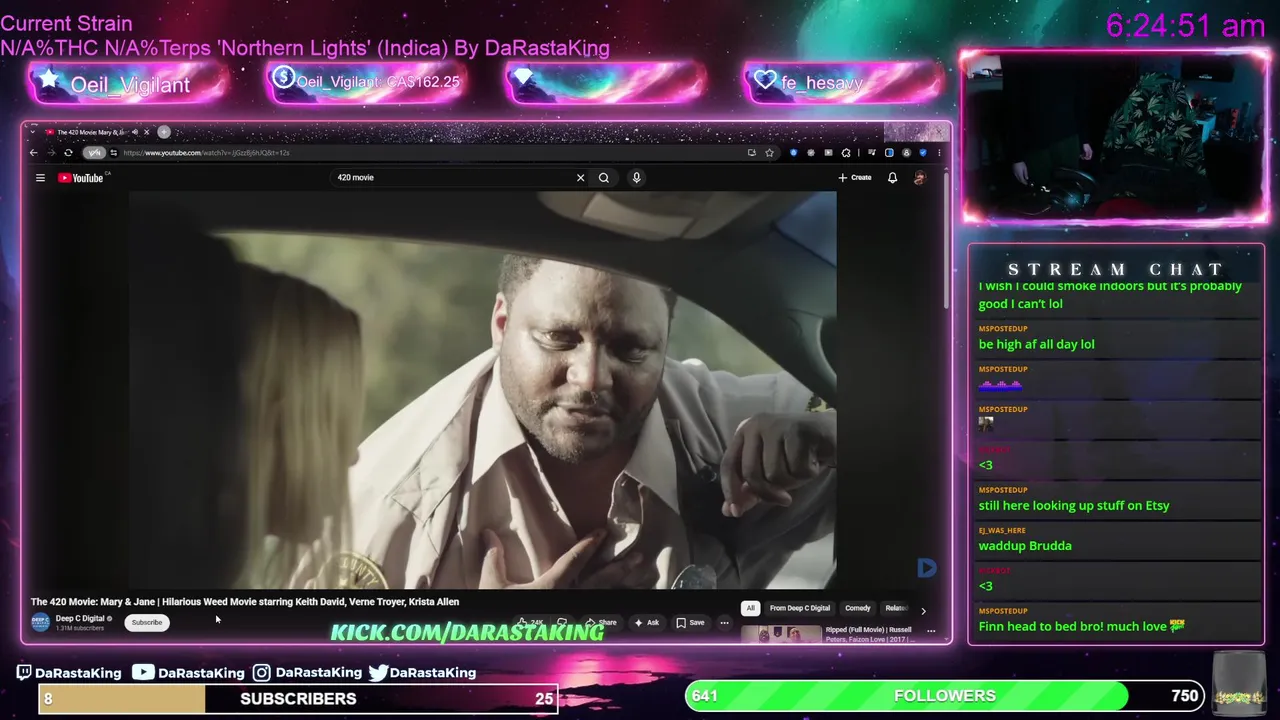The image size is (1280, 720).
Task: Click the VPN badge in address bar
Action: click(x=94, y=153)
